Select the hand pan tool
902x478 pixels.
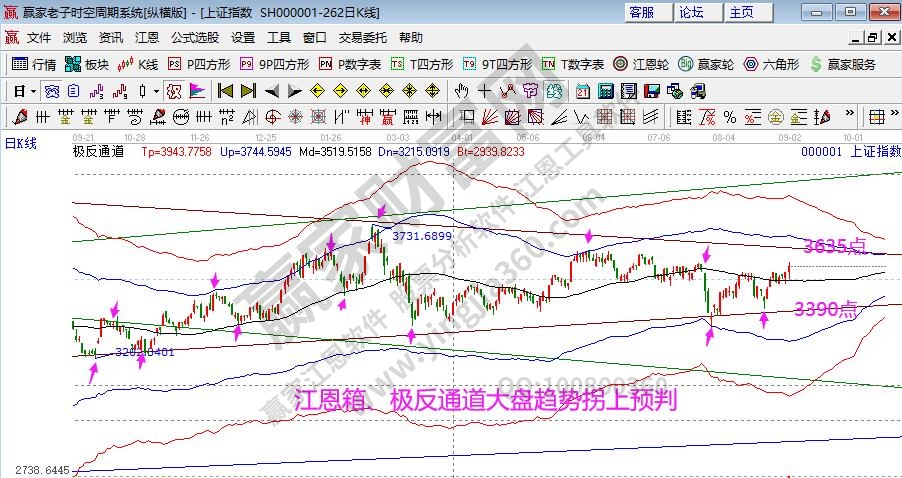click(x=462, y=91)
